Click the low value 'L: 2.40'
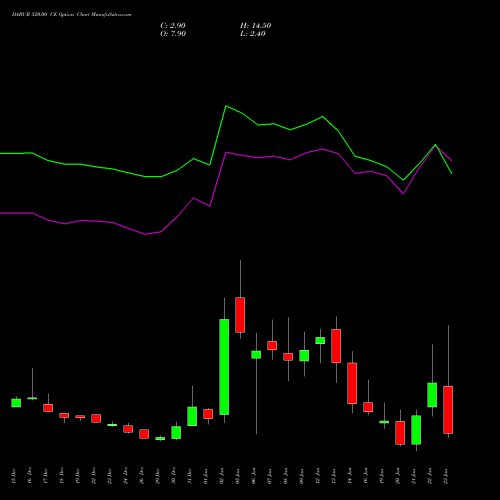Image resolution: width=500 pixels, height=500 pixels. point(253,34)
